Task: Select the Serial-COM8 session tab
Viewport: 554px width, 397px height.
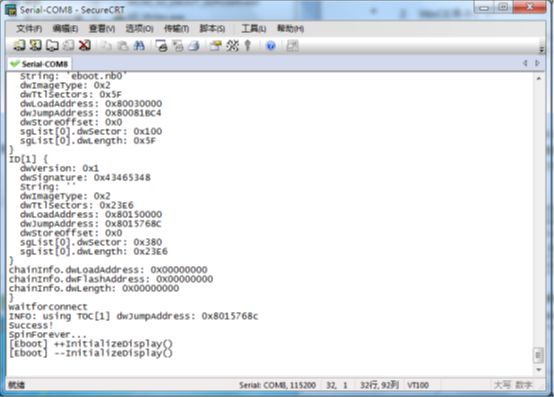Action: 39,64
